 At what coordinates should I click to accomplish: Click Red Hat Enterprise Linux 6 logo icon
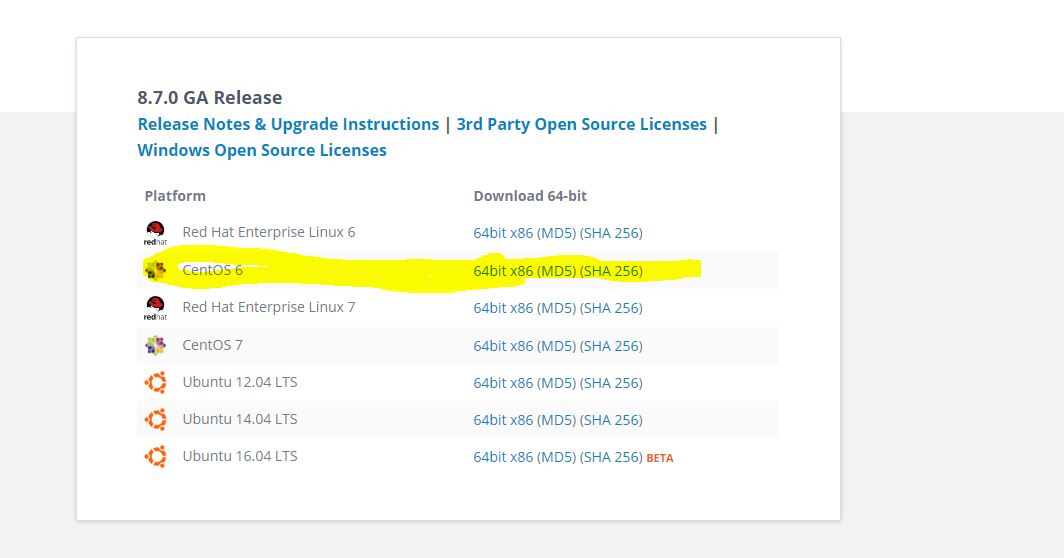point(155,233)
